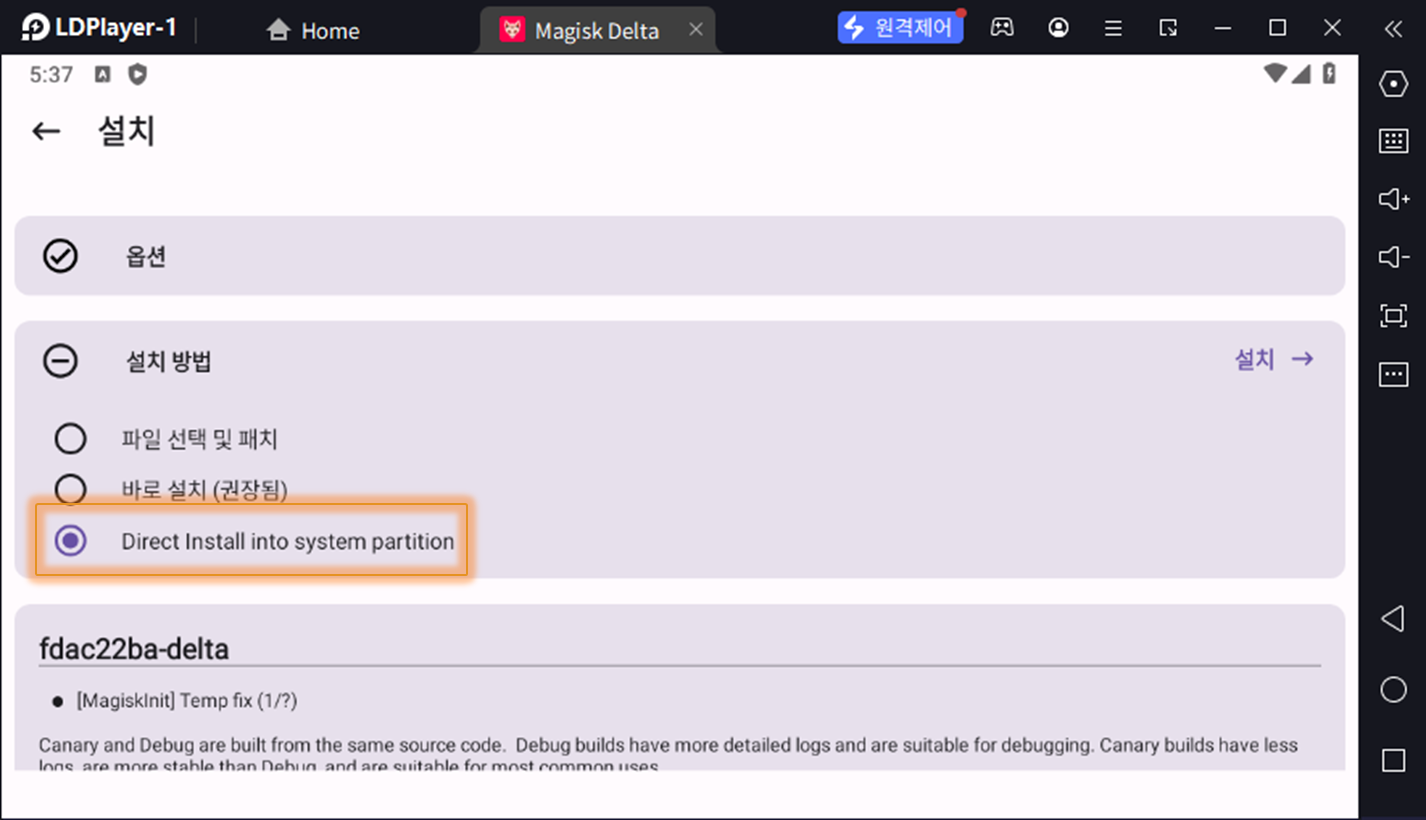The width and height of the screenshot is (1426, 820).
Task: Switch to the Home tab
Action: [313, 31]
